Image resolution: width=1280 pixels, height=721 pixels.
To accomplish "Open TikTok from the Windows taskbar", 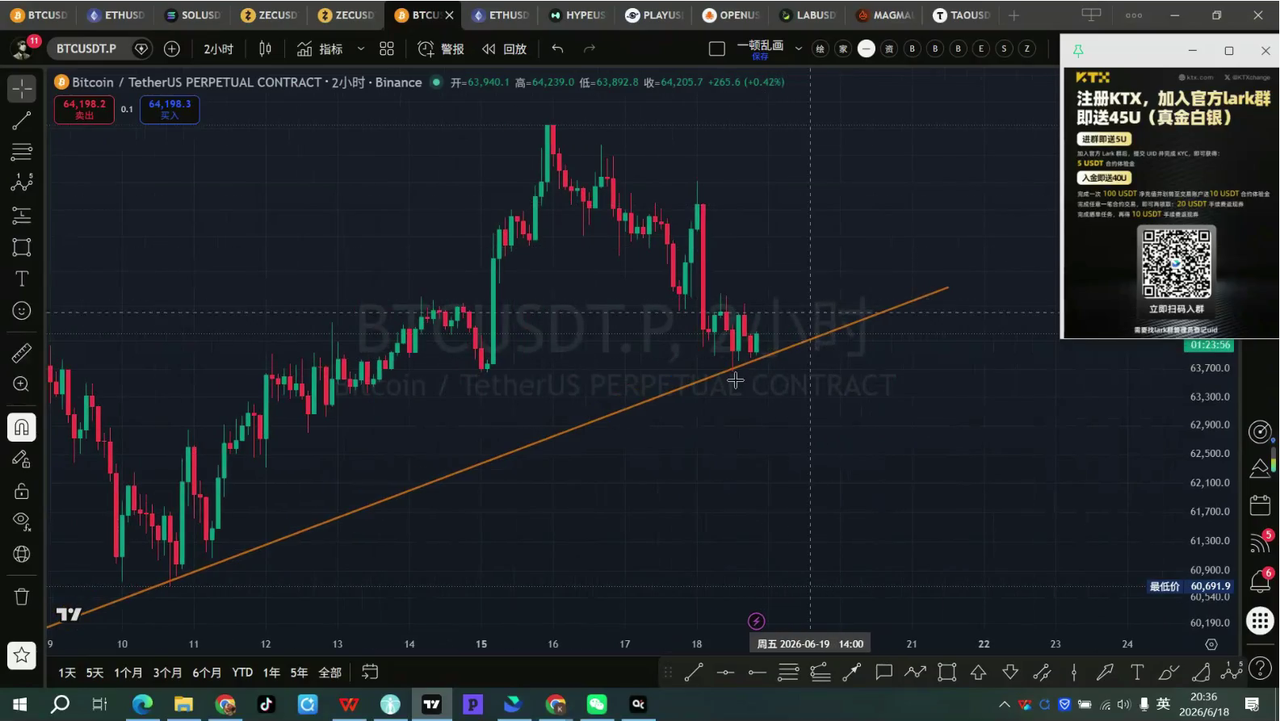I will (x=266, y=705).
